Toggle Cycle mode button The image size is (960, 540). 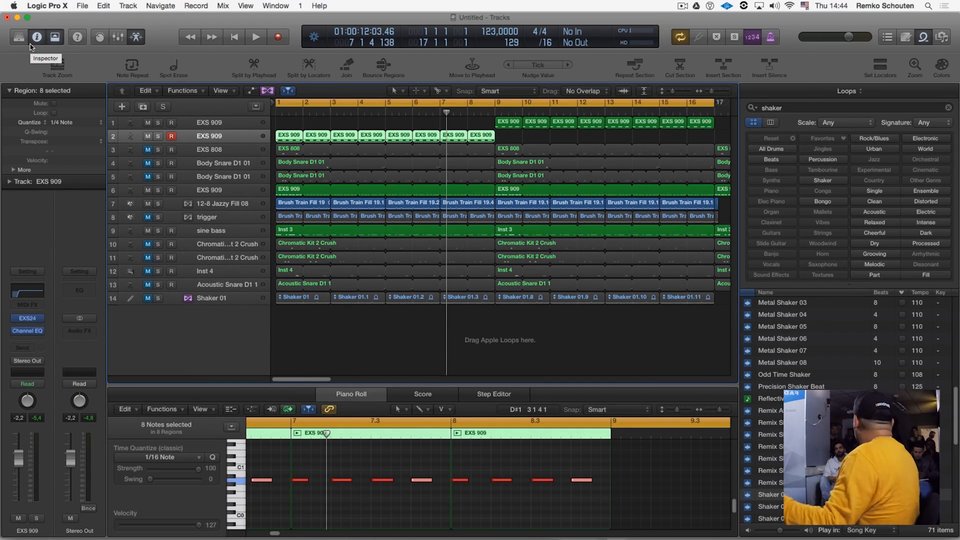(x=680, y=37)
